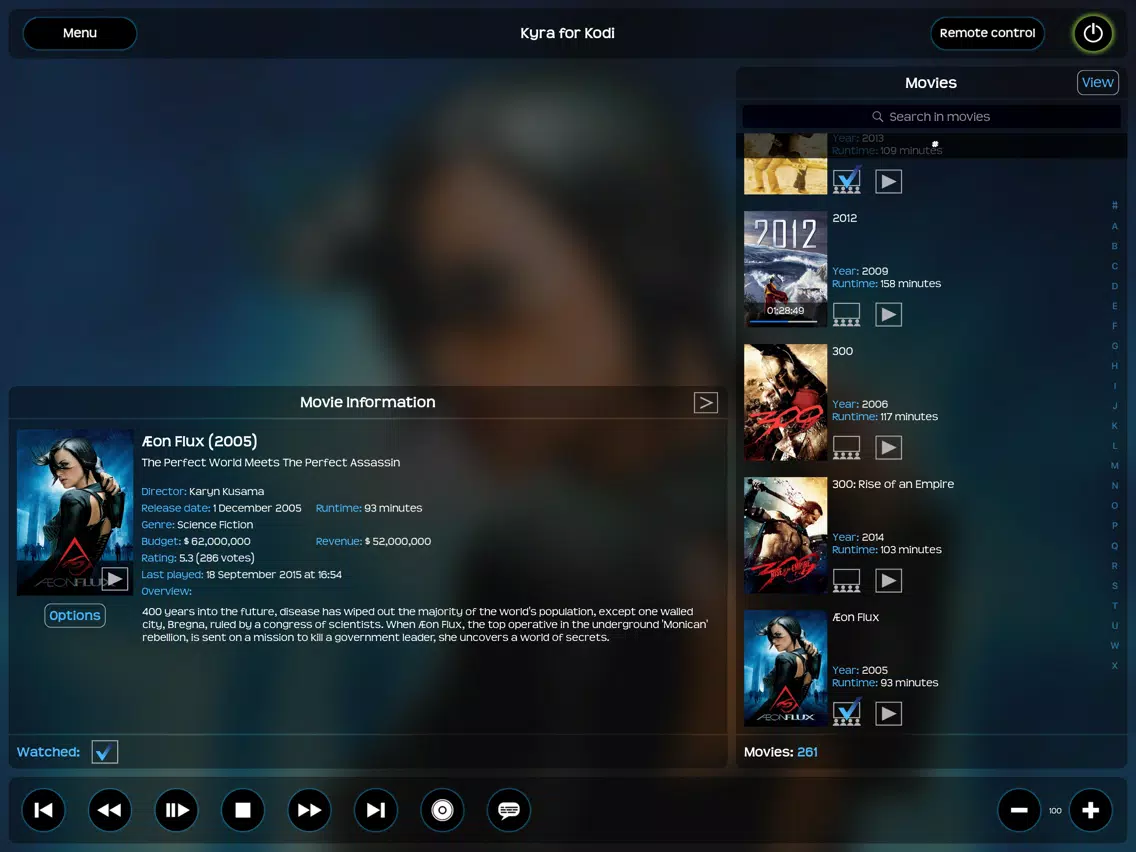Play the partially visible 2013 movie
1136x852 pixels.
coord(888,181)
